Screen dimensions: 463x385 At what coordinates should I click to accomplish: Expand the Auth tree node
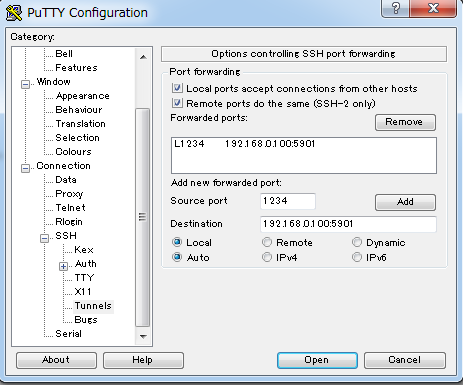63,266
